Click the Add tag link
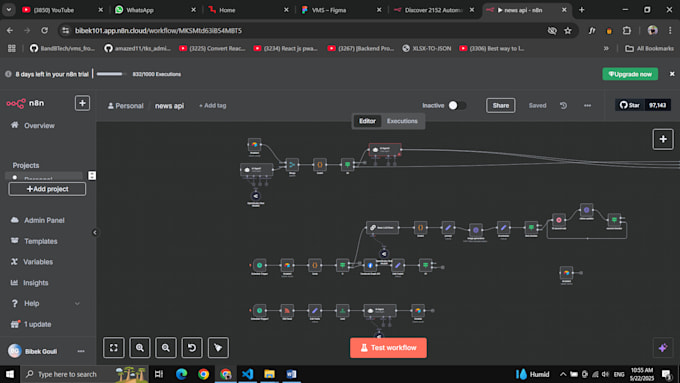Image resolution: width=680 pixels, height=383 pixels. click(212, 105)
